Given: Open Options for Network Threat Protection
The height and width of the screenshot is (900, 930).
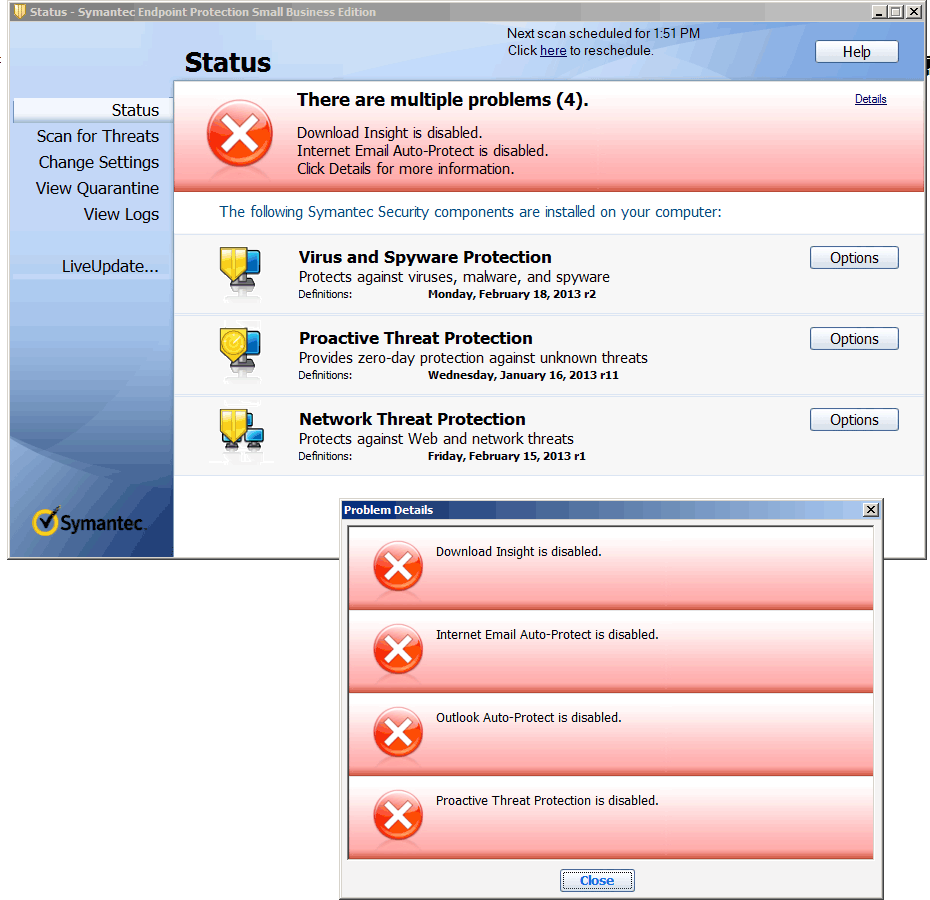Looking at the screenshot, I should [854, 420].
